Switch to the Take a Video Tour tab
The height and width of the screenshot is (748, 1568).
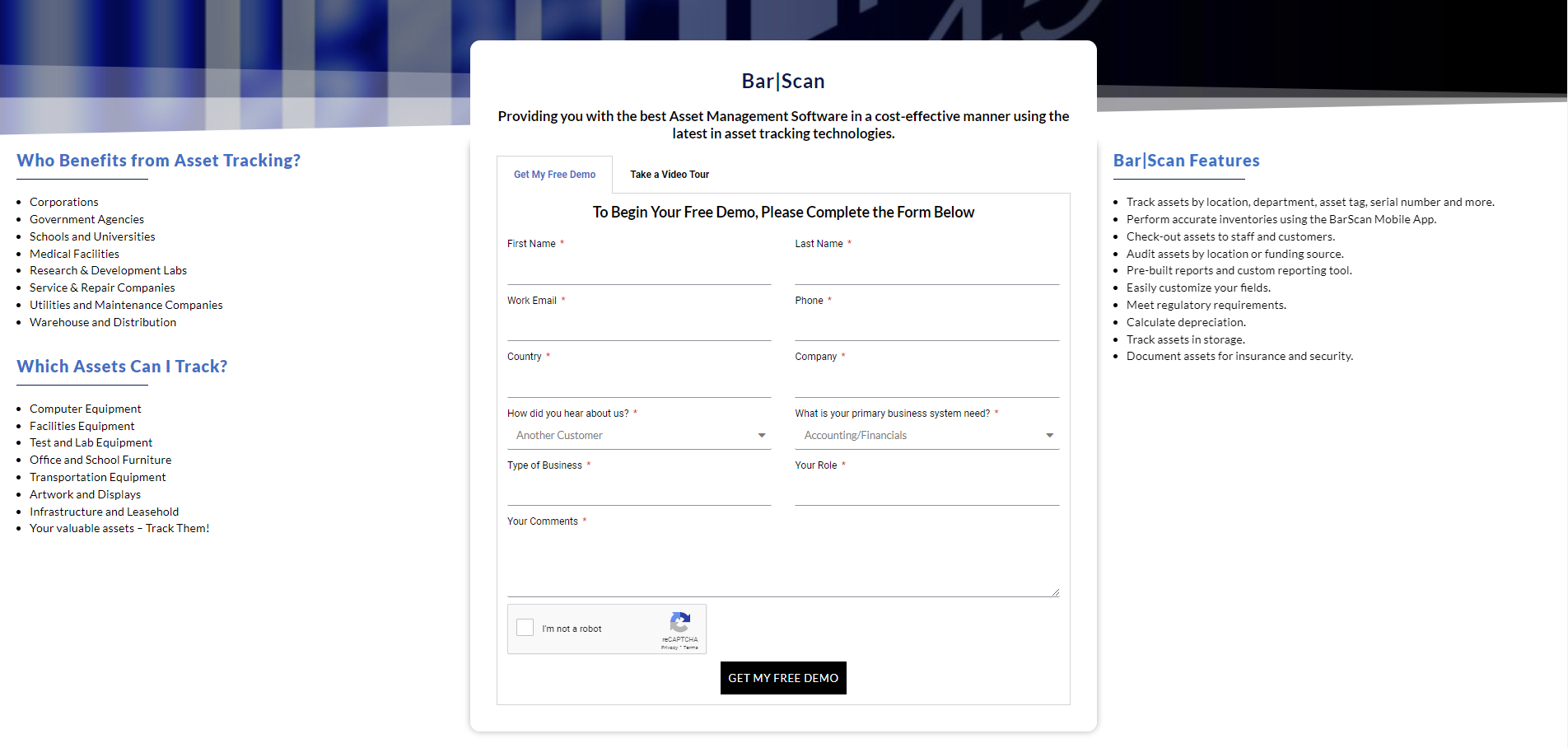coord(670,175)
